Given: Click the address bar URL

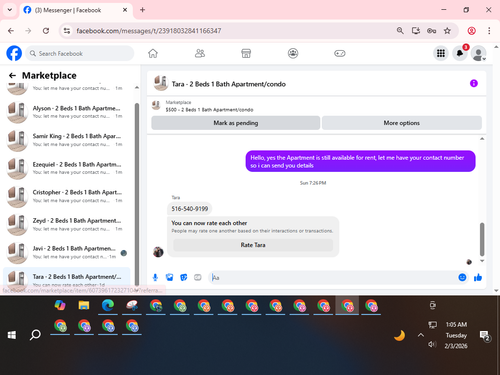Looking at the screenshot, I should coord(149,31).
